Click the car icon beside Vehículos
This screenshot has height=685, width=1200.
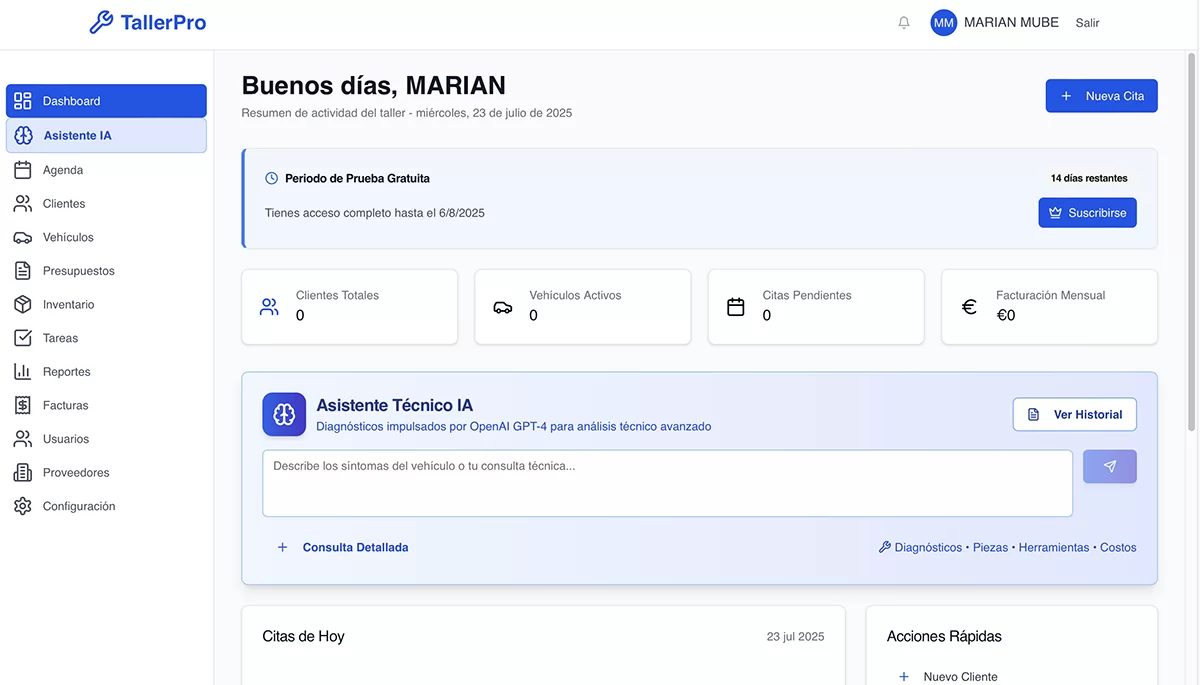(x=23, y=237)
